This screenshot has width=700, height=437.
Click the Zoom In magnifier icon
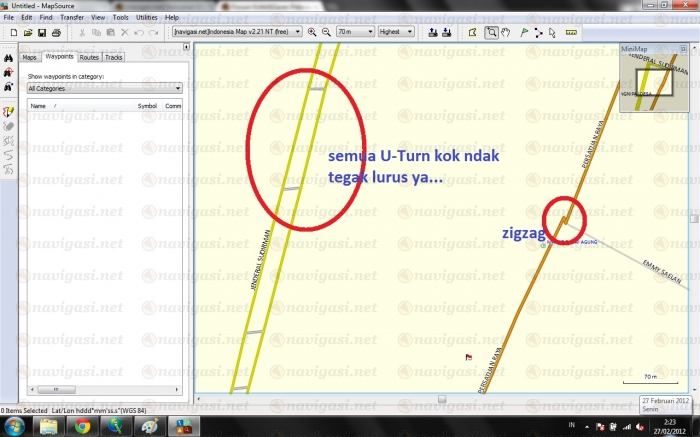pos(312,32)
